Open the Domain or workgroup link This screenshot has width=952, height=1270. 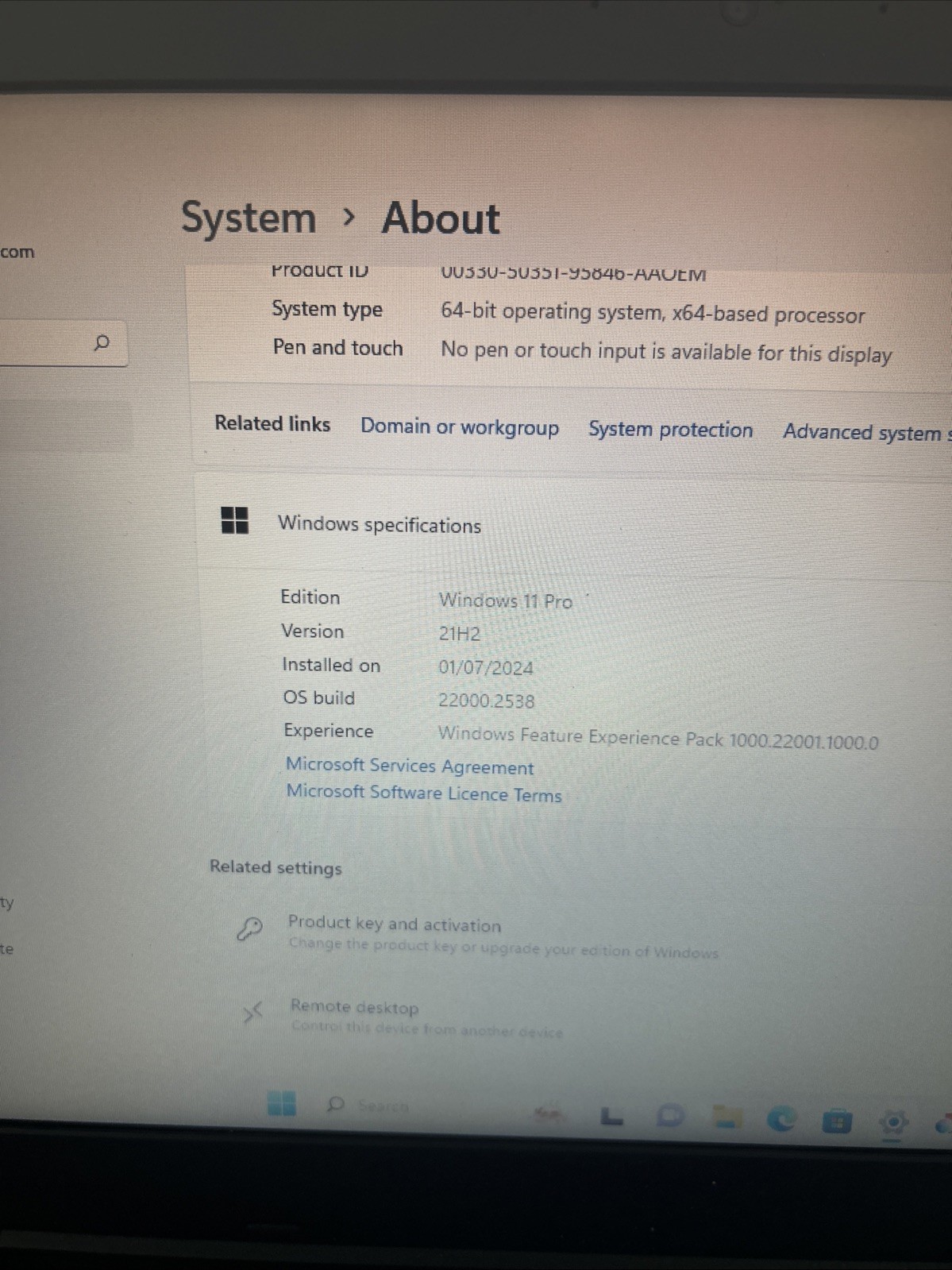pos(460,427)
